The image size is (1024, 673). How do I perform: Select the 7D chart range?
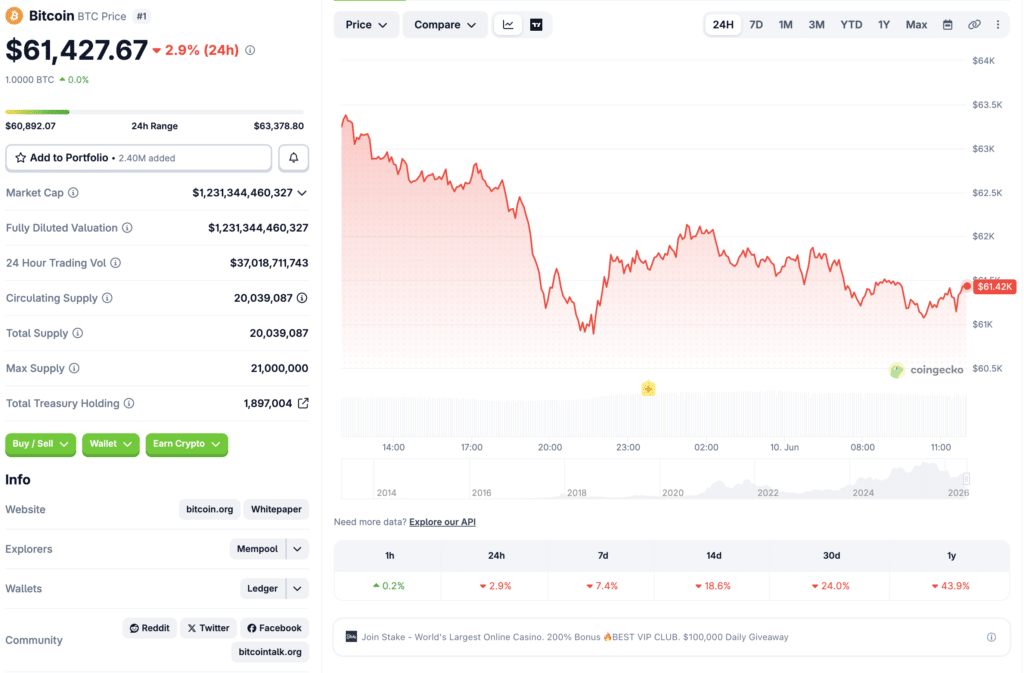click(x=756, y=25)
